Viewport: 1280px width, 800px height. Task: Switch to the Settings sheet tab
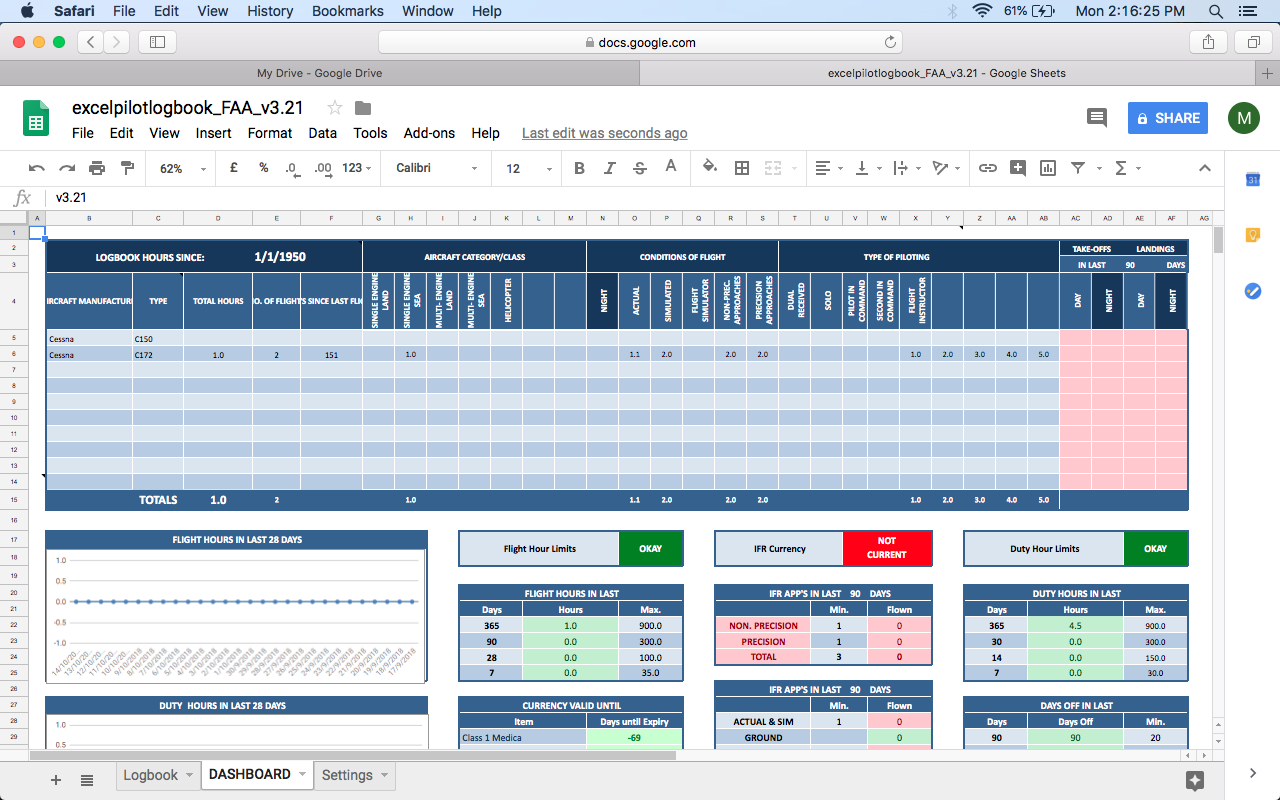354,775
